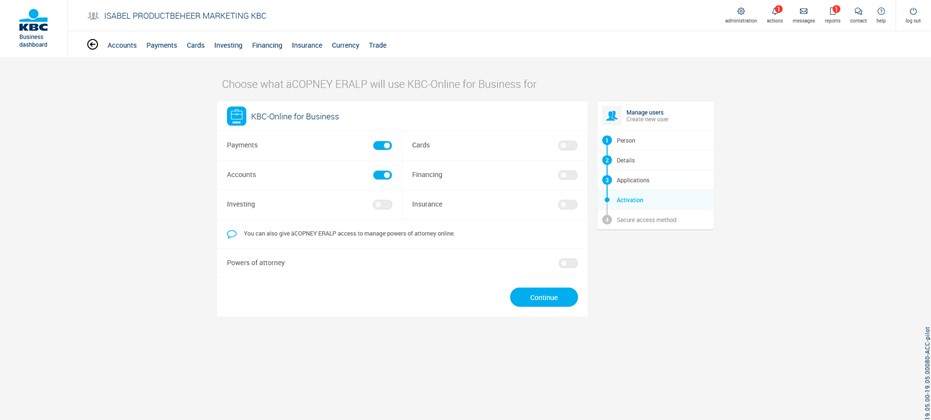Click the contact chat icon
This screenshot has height=420, width=931.
[x=858, y=11]
